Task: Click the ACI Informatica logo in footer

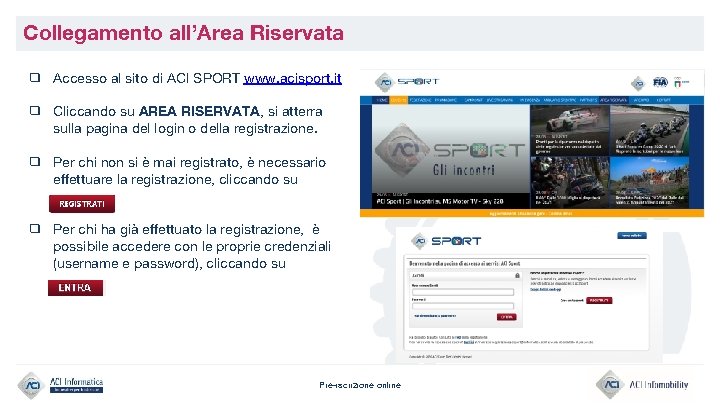Action: [60, 385]
